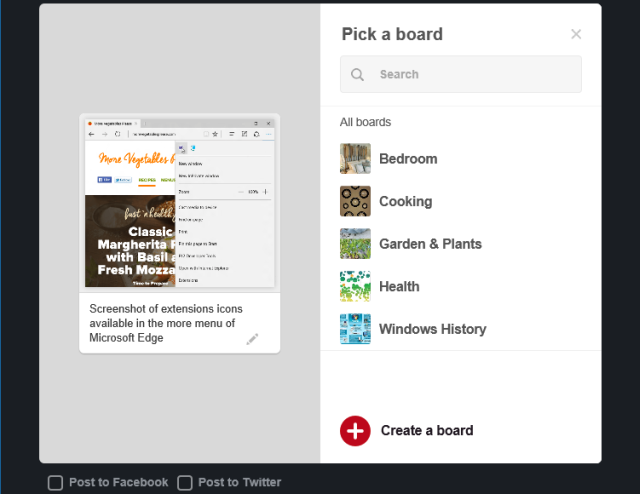Click the red Create a board plus icon

point(355,431)
